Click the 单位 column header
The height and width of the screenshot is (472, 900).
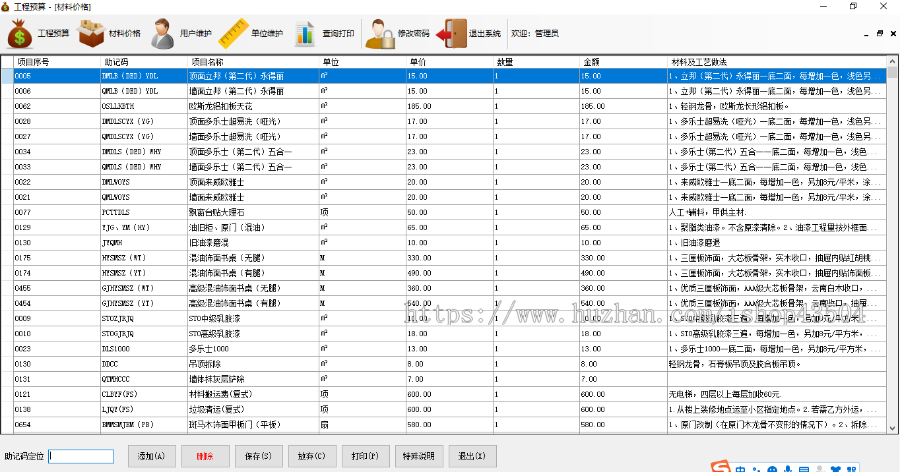(x=363, y=61)
